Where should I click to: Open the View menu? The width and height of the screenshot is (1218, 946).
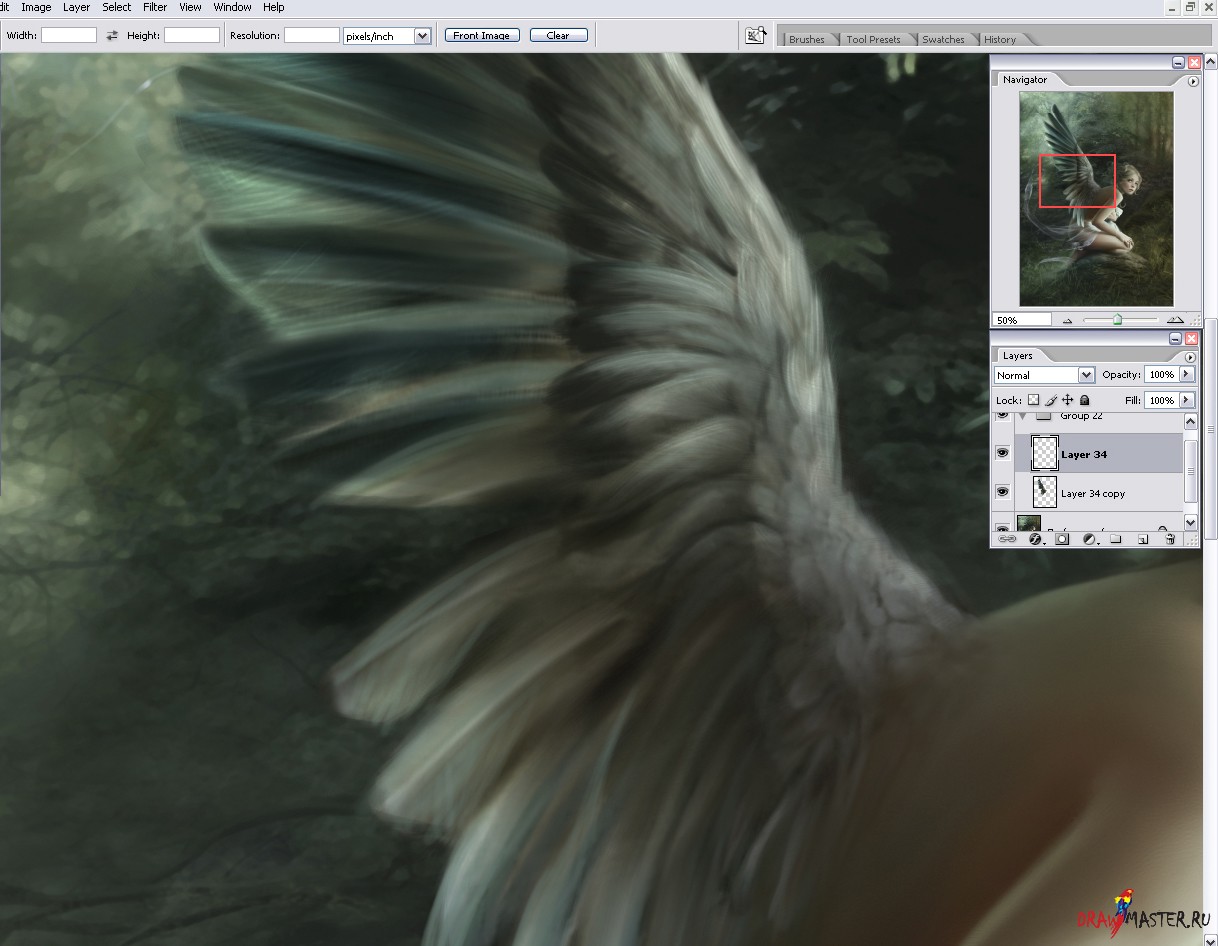point(190,7)
